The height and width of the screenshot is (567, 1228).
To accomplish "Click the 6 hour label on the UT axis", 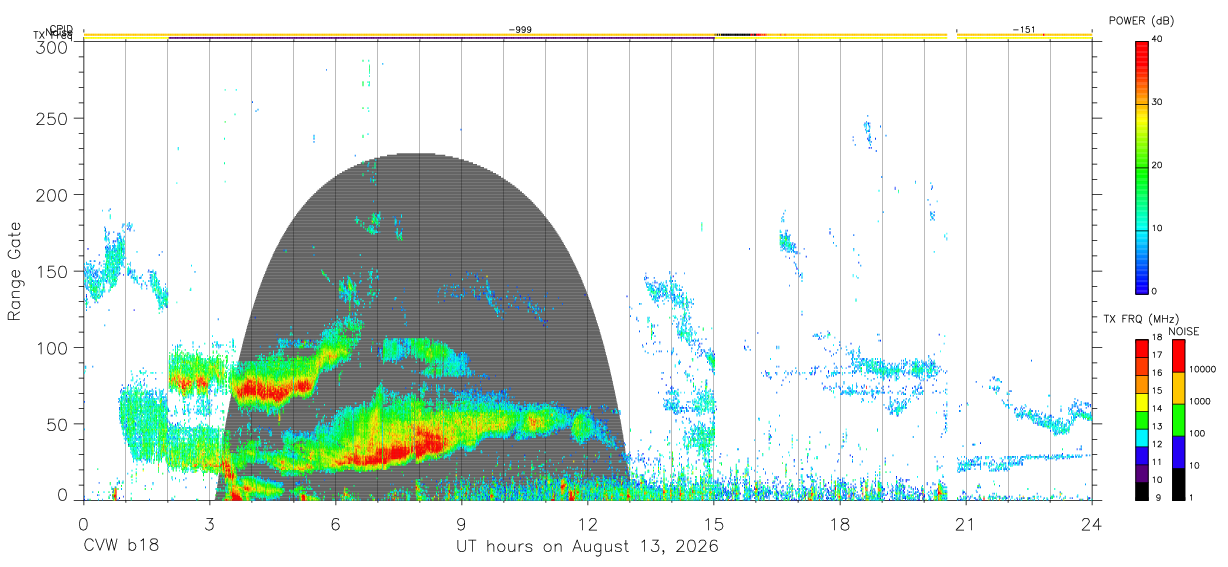I will pos(336,523).
